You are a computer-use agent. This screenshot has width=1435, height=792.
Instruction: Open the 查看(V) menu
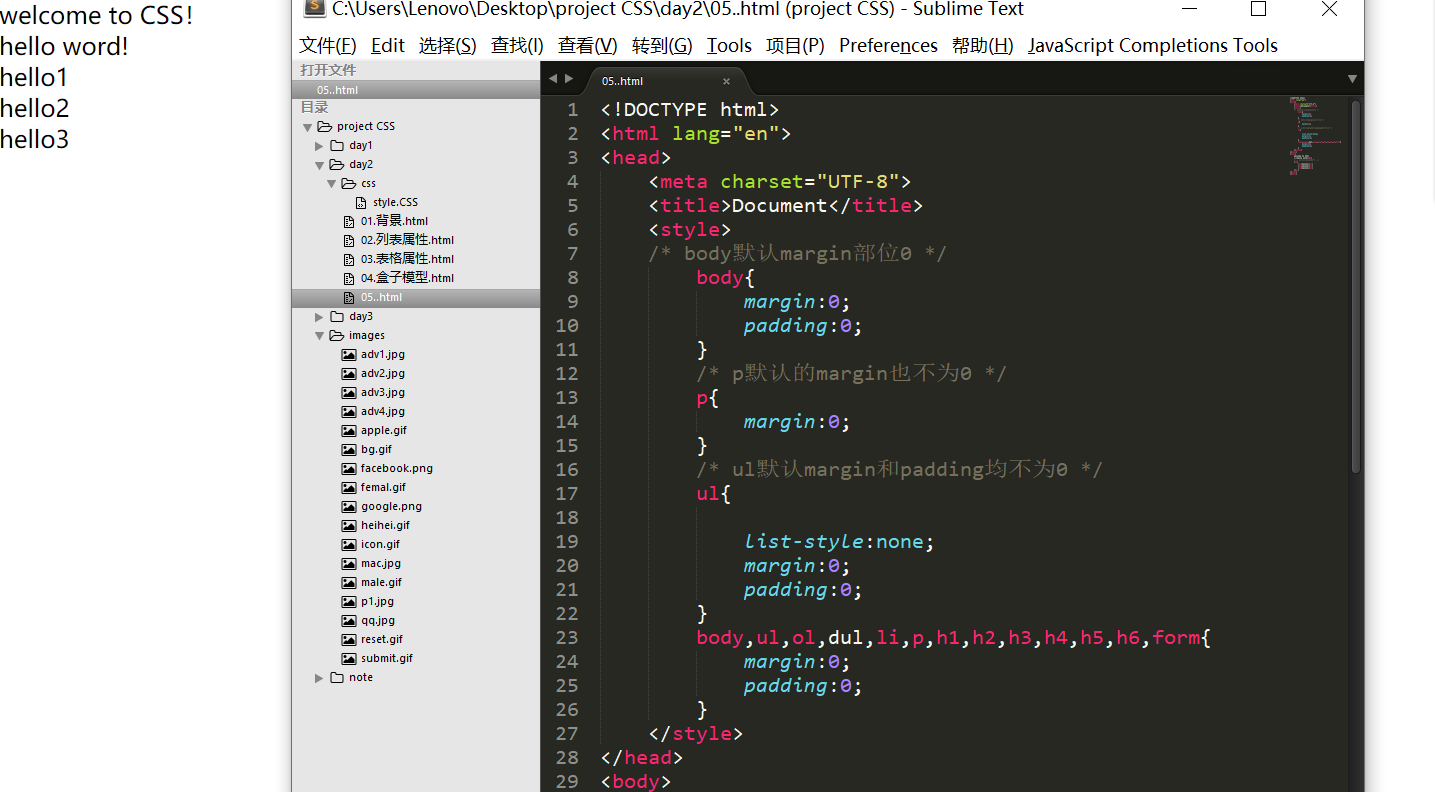[x=588, y=46]
